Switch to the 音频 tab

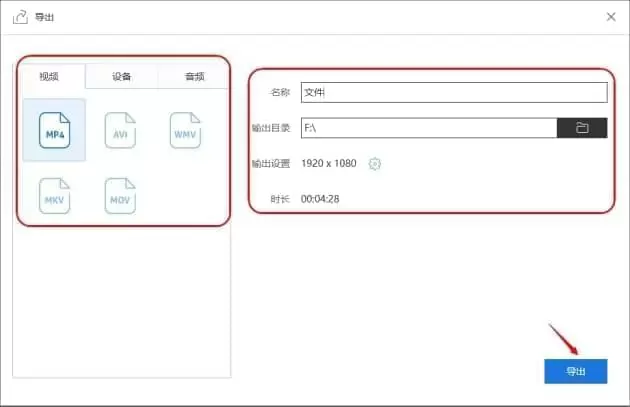point(194,76)
